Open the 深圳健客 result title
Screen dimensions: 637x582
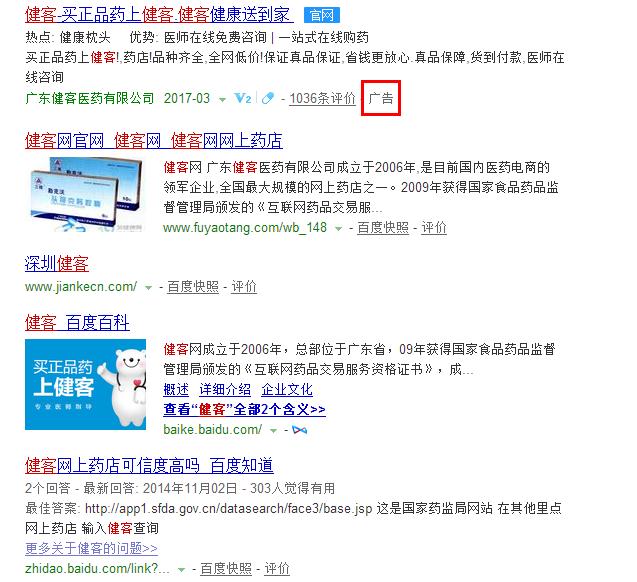point(56,264)
